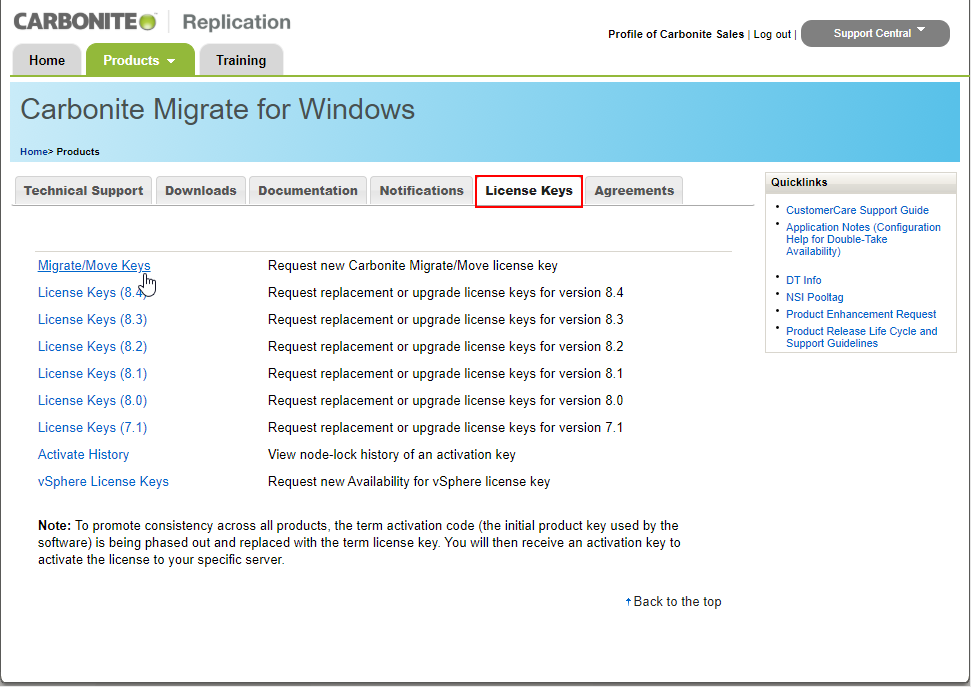
Task: Click the Carbonite Replication logo
Action: click(x=152, y=21)
